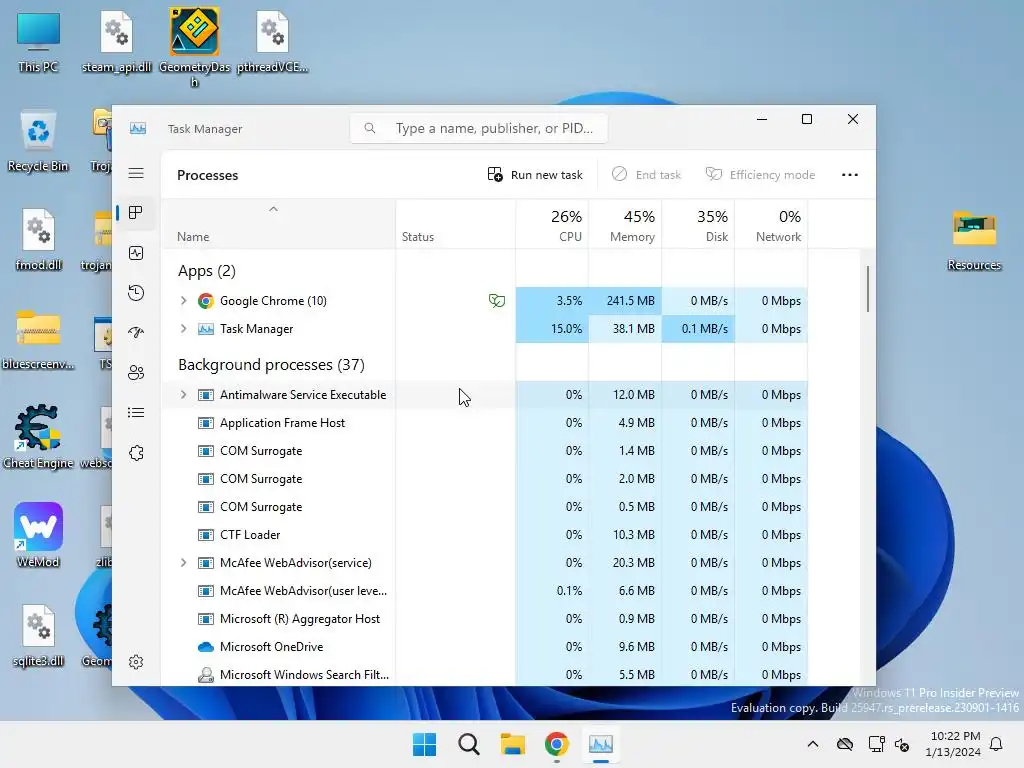The width and height of the screenshot is (1024, 768).
Task: Expand the Task Manager process row
Action: tap(184, 328)
